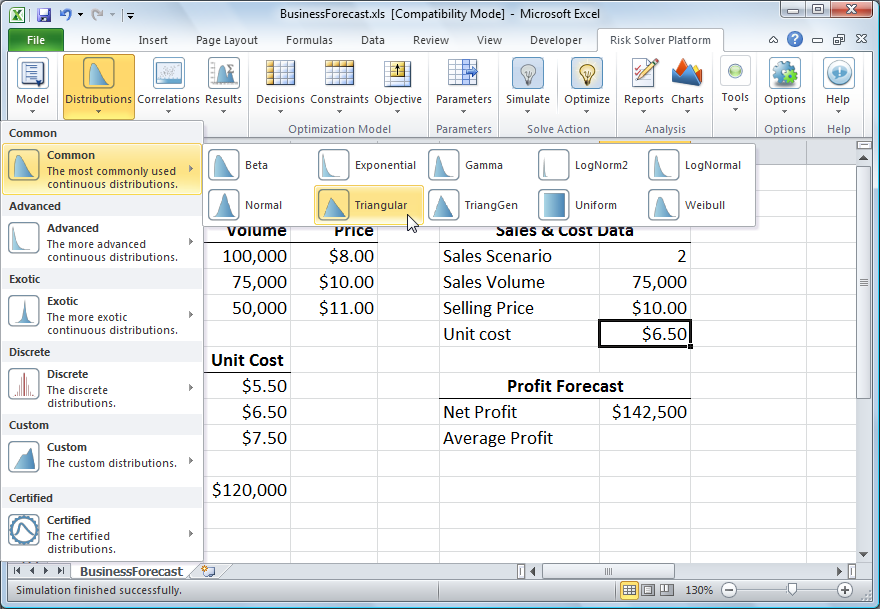Open the Charts tool
880x609 pixels.
[x=687, y=75]
